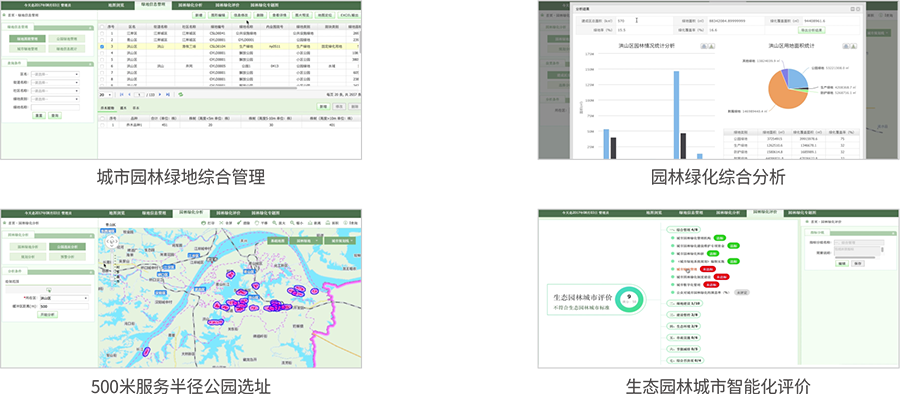Click the start analysis button under the buffer distance field

point(48,315)
